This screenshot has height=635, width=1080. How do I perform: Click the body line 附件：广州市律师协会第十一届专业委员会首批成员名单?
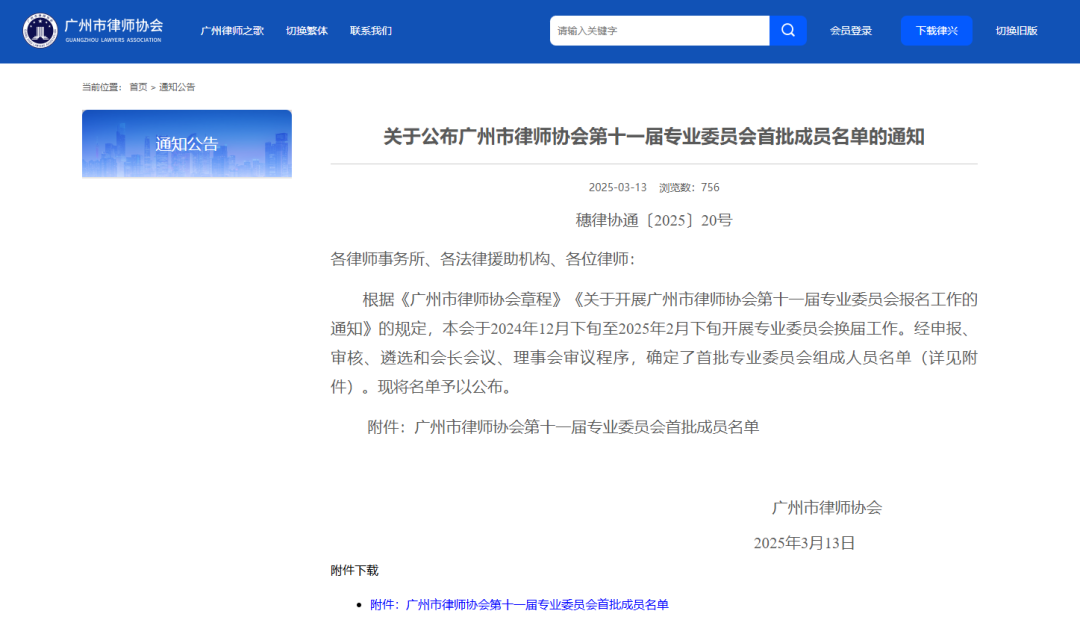pyautogui.click(x=563, y=427)
